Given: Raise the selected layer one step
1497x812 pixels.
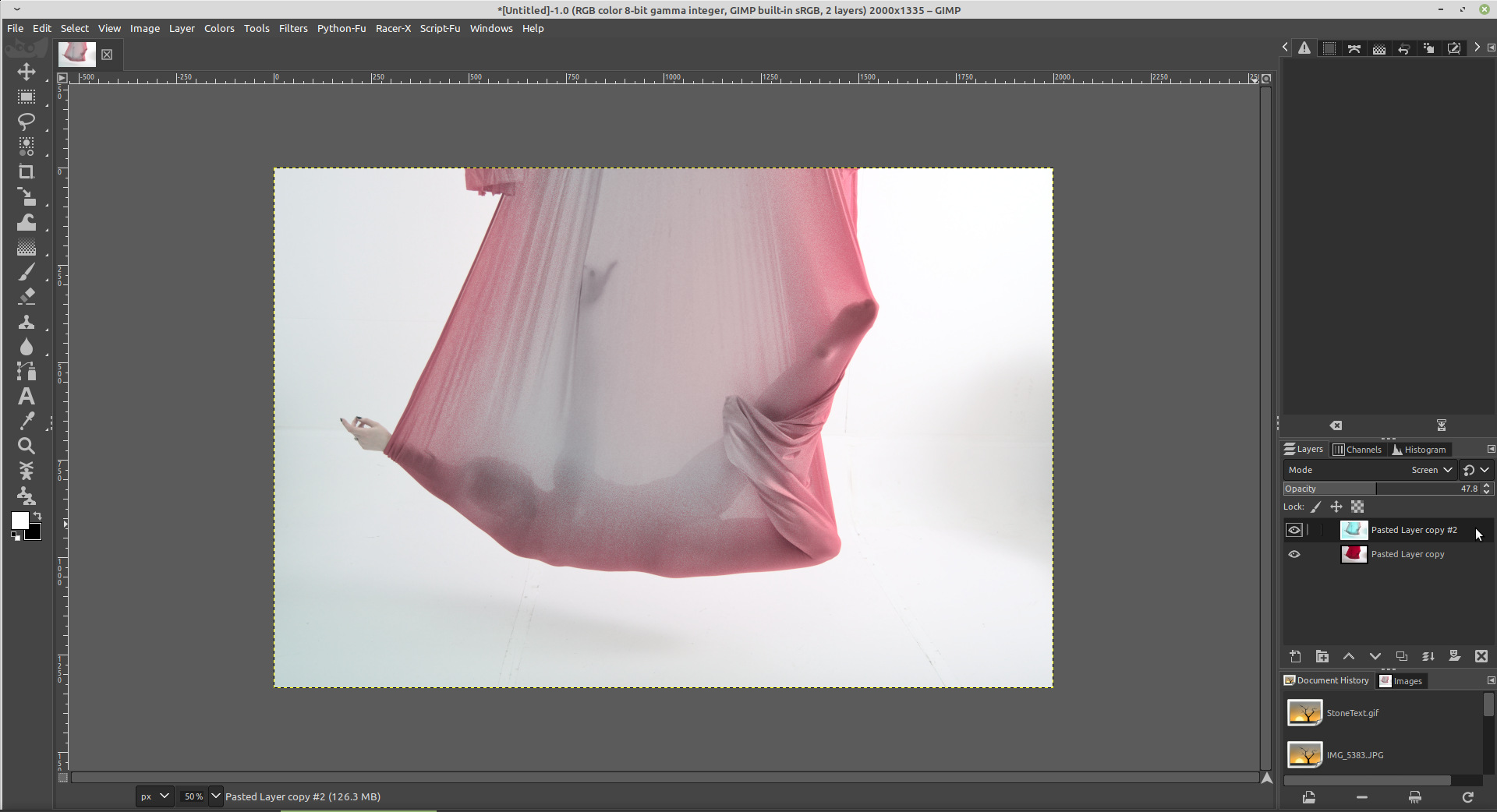Looking at the screenshot, I should point(1349,656).
